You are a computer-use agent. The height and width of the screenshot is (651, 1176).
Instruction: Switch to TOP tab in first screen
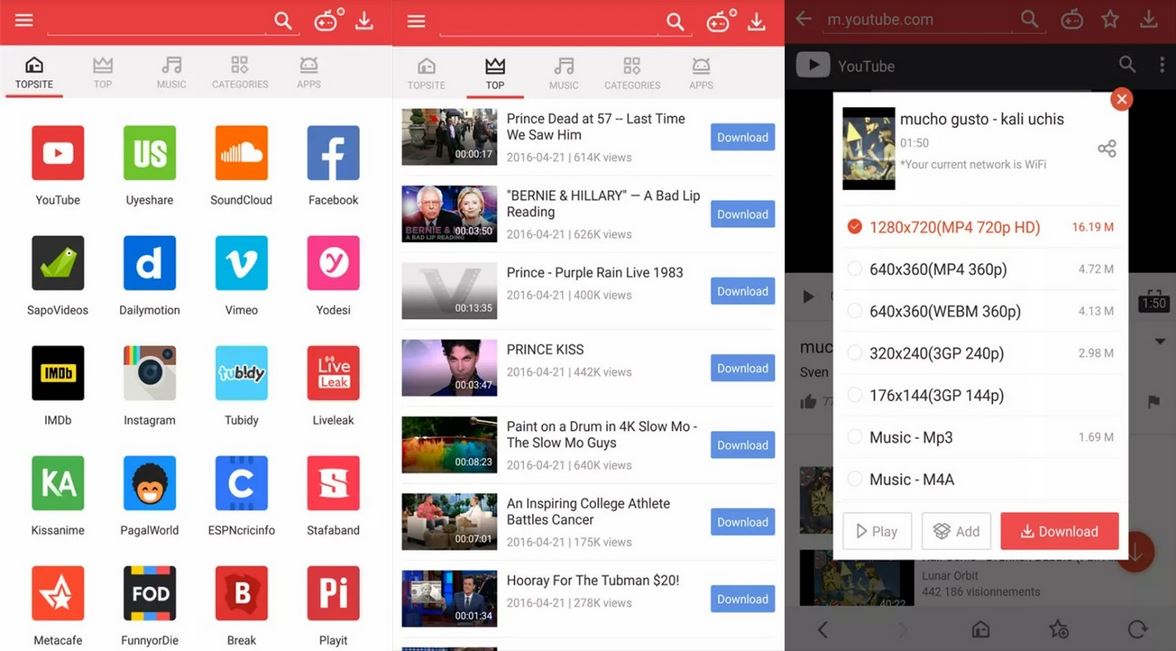coord(103,73)
